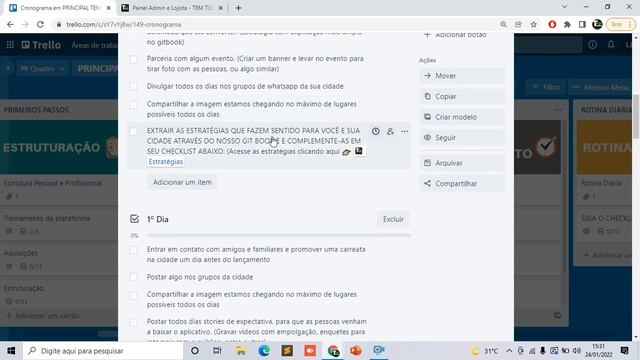Check the Parceria com algum evento item
Viewport: 640px width, 360px height.
click(x=133, y=60)
